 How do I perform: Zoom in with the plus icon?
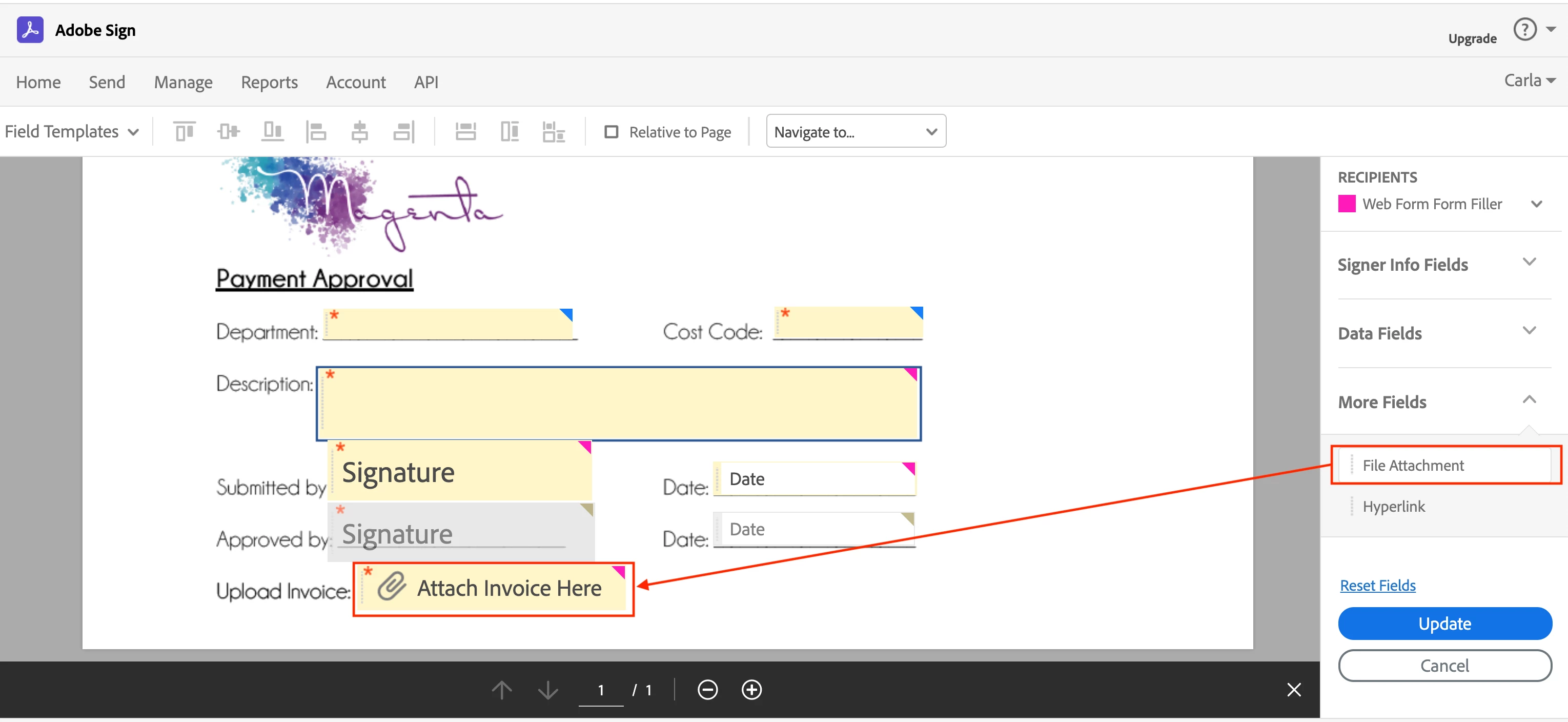point(752,690)
